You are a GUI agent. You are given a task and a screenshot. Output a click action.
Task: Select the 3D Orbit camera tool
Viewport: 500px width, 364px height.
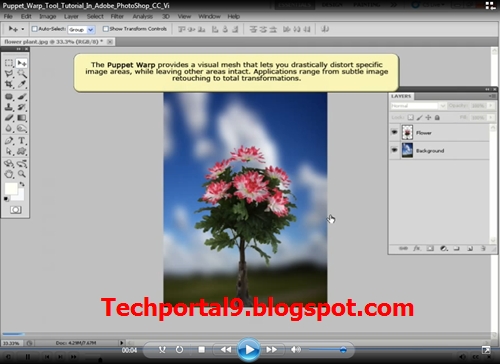click(x=22, y=163)
